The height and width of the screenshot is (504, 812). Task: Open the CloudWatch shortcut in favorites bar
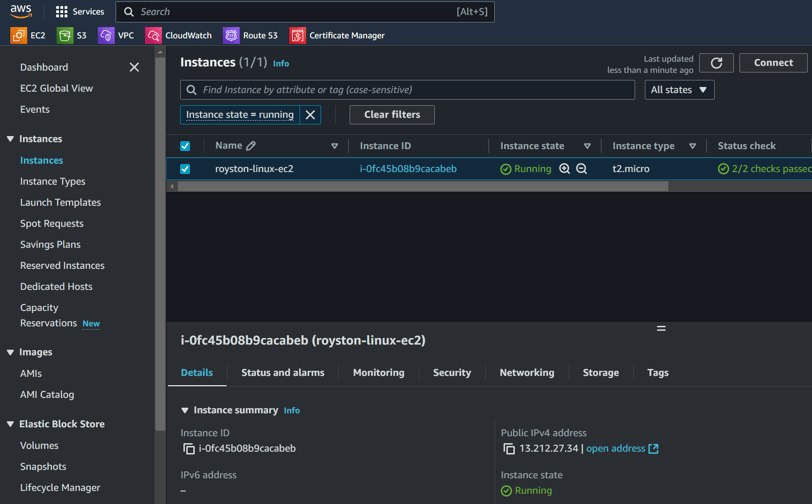pos(179,35)
